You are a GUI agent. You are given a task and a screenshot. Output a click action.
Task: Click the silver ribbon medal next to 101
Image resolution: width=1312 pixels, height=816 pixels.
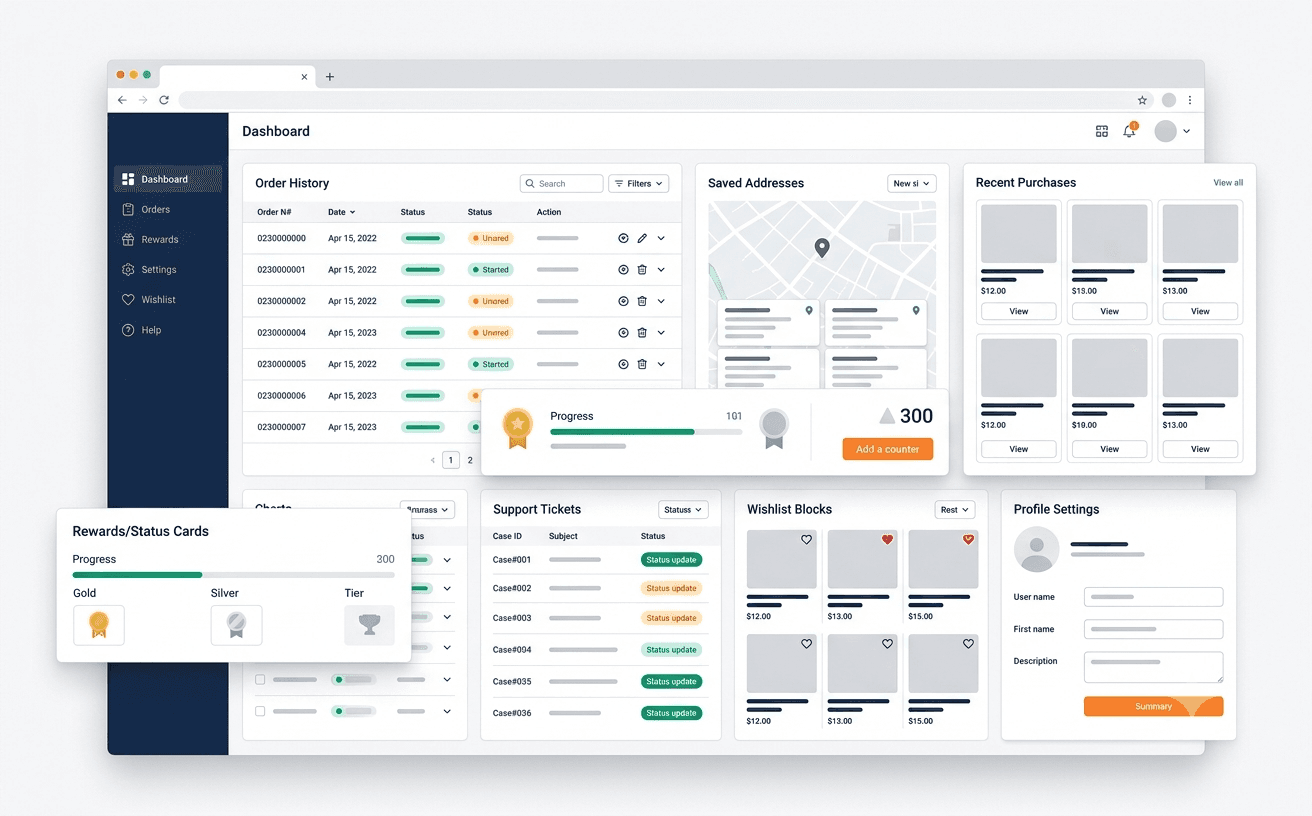click(x=773, y=428)
